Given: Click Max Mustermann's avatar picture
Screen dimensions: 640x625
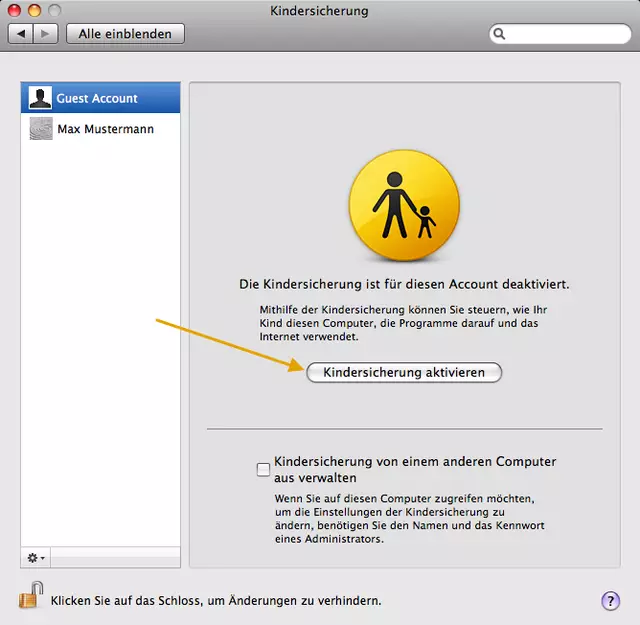Looking at the screenshot, I should tap(41, 129).
